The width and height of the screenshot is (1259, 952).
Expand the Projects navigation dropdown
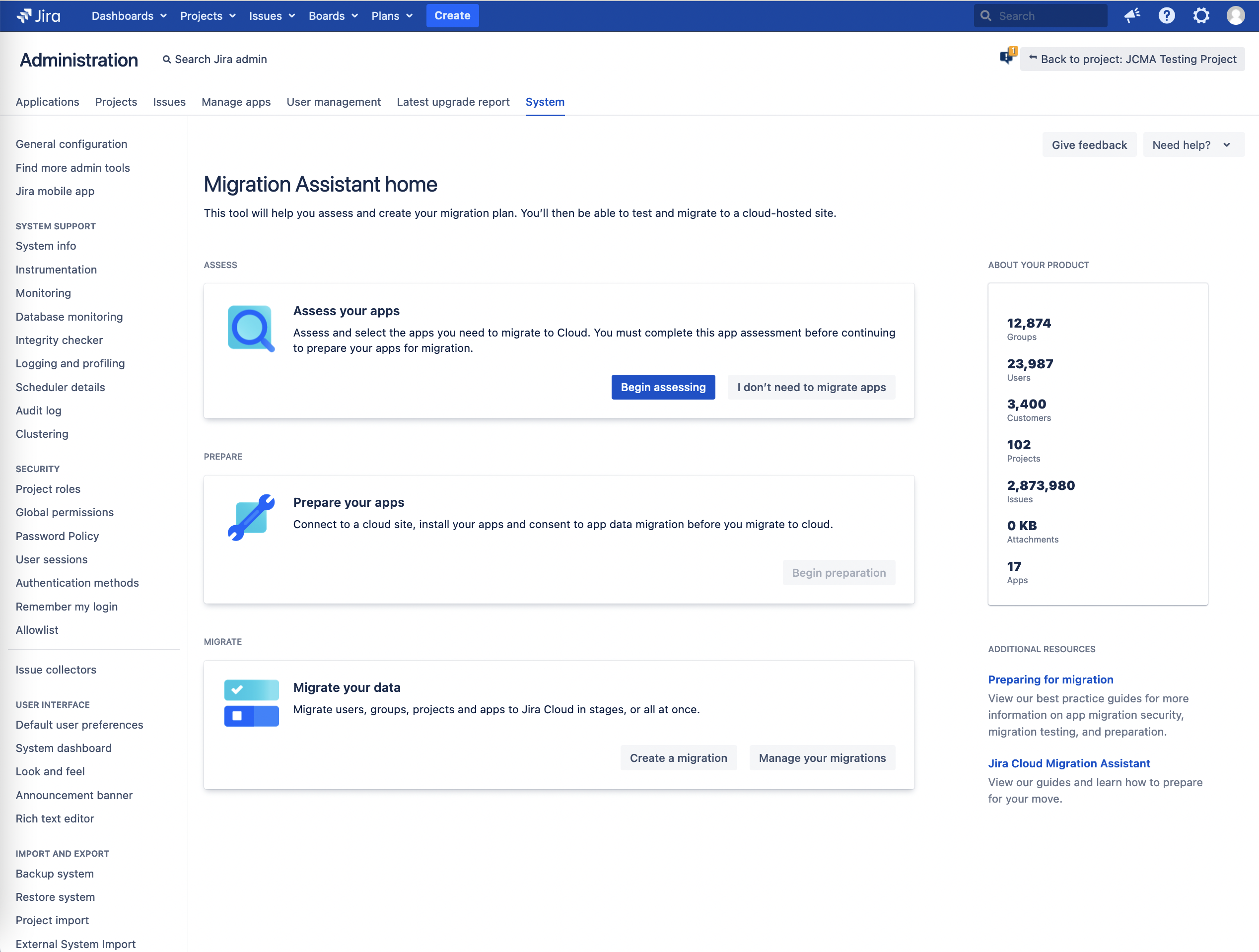click(x=205, y=15)
